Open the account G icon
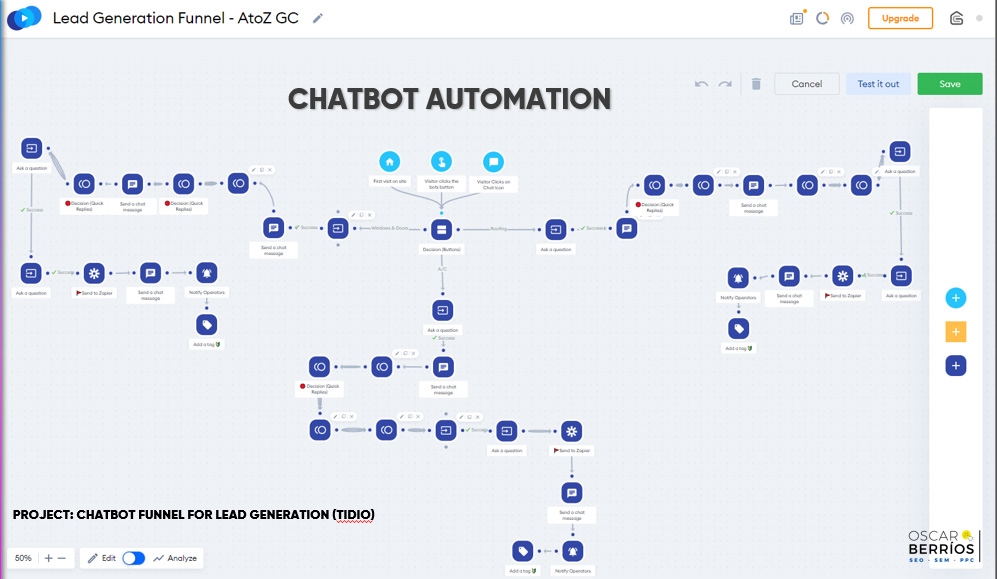The image size is (997, 579). [956, 18]
